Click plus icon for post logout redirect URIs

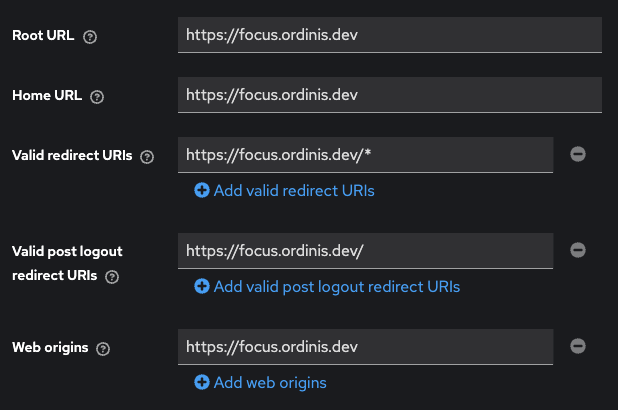(x=202, y=286)
